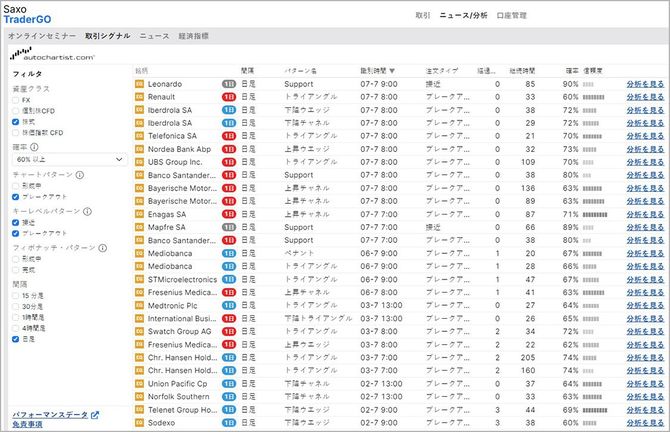Screen dimensions: 670x432
Task: Click the instrument icon beside UBS Group Inc.
Action: 139,162
